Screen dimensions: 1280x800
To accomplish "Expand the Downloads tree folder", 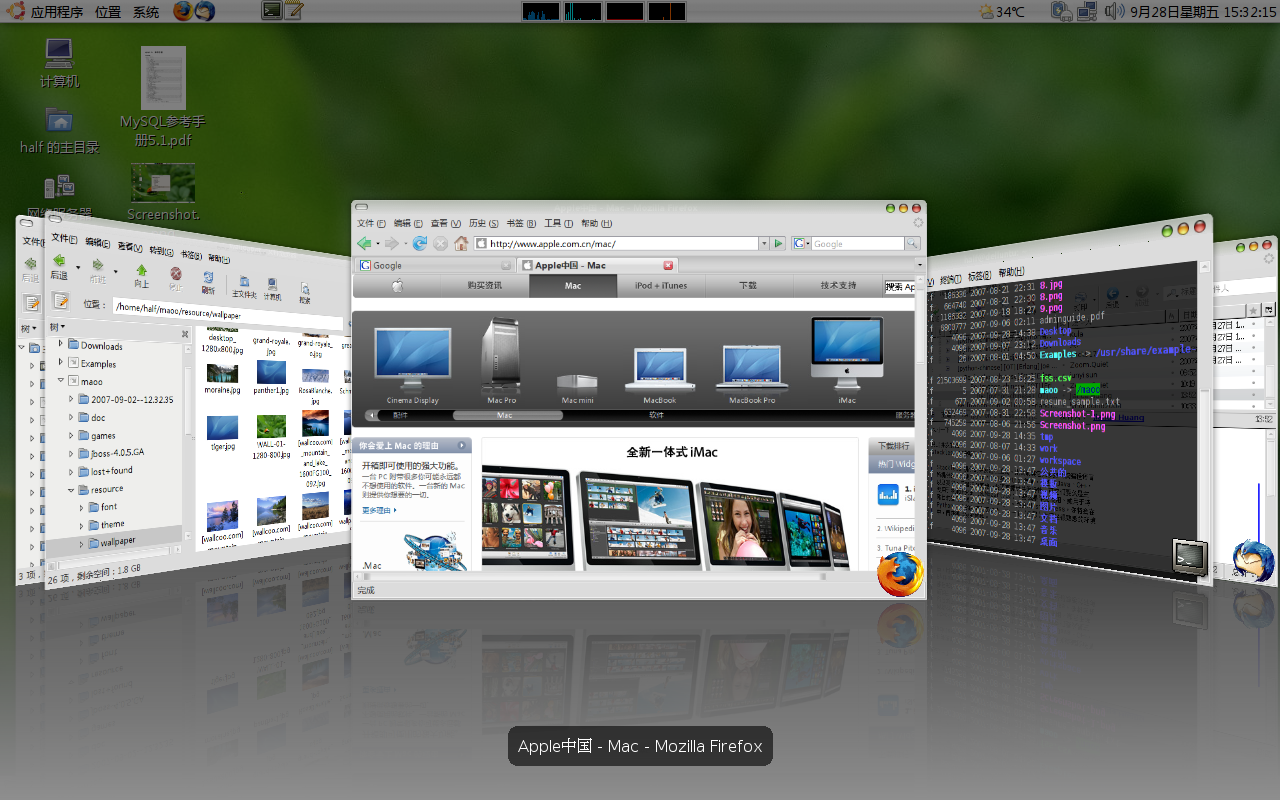I will [60, 343].
